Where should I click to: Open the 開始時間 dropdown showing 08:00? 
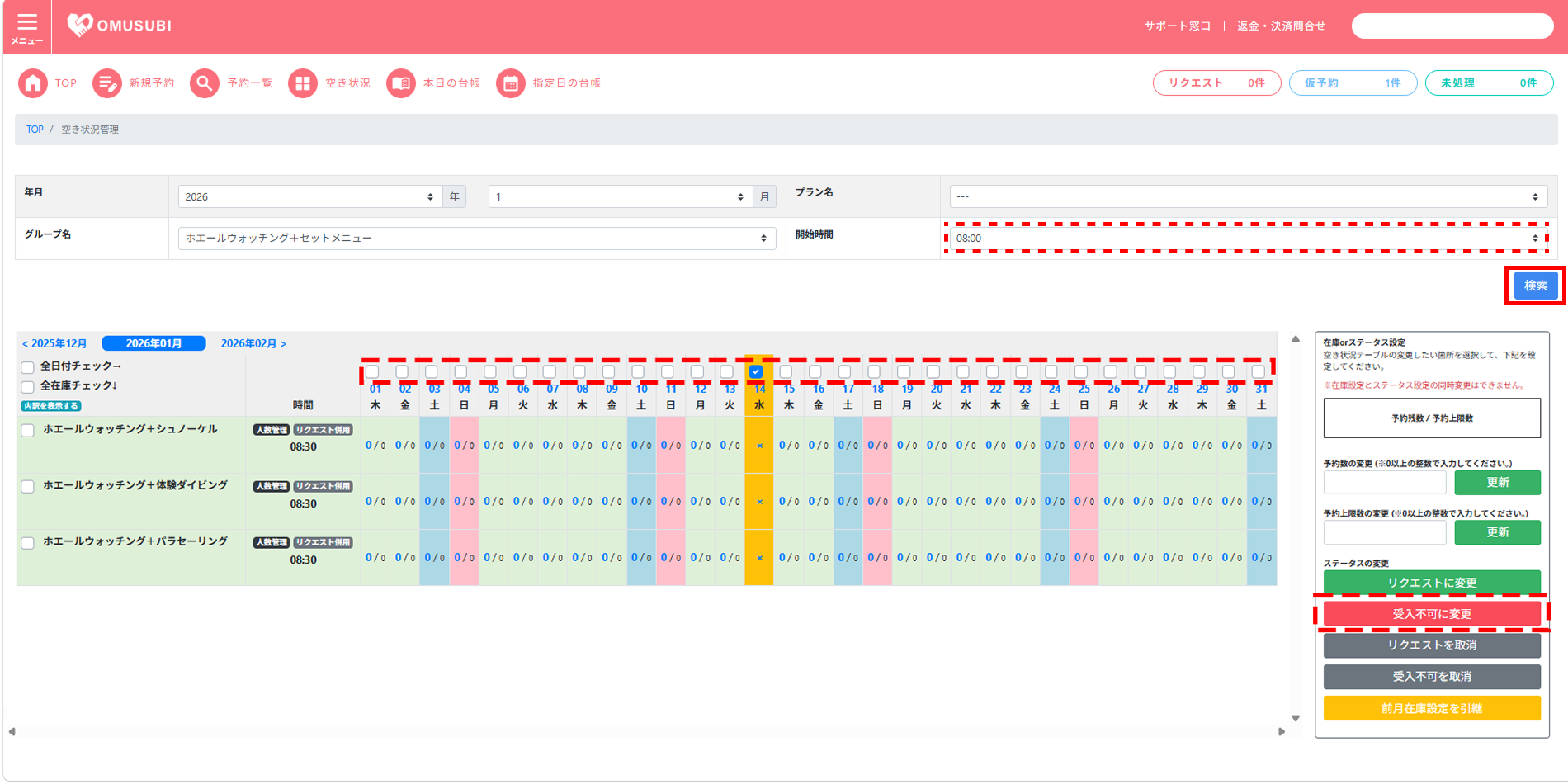pyautogui.click(x=1249, y=239)
